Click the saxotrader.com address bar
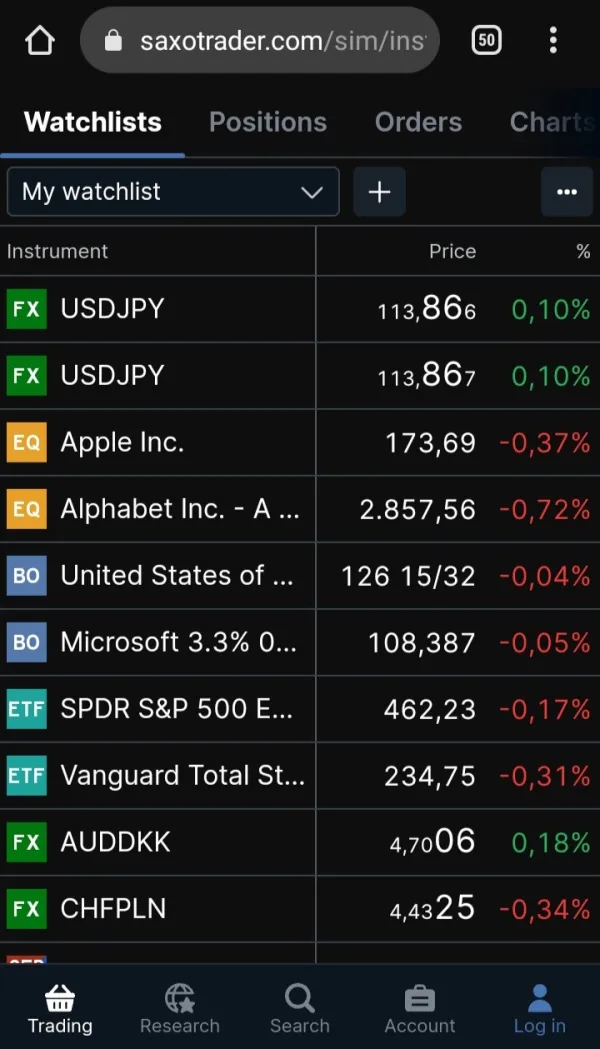 pyautogui.click(x=270, y=41)
